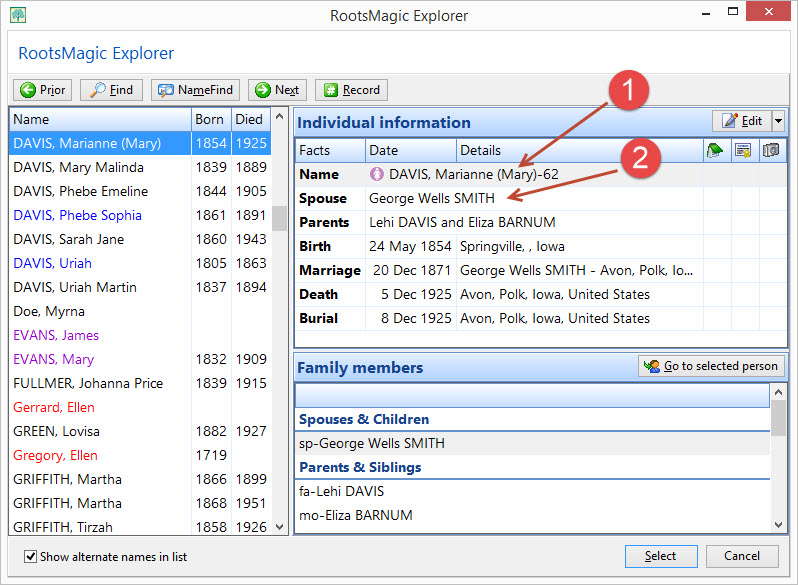
Task: Click the notes column icon header
Action: (x=716, y=150)
